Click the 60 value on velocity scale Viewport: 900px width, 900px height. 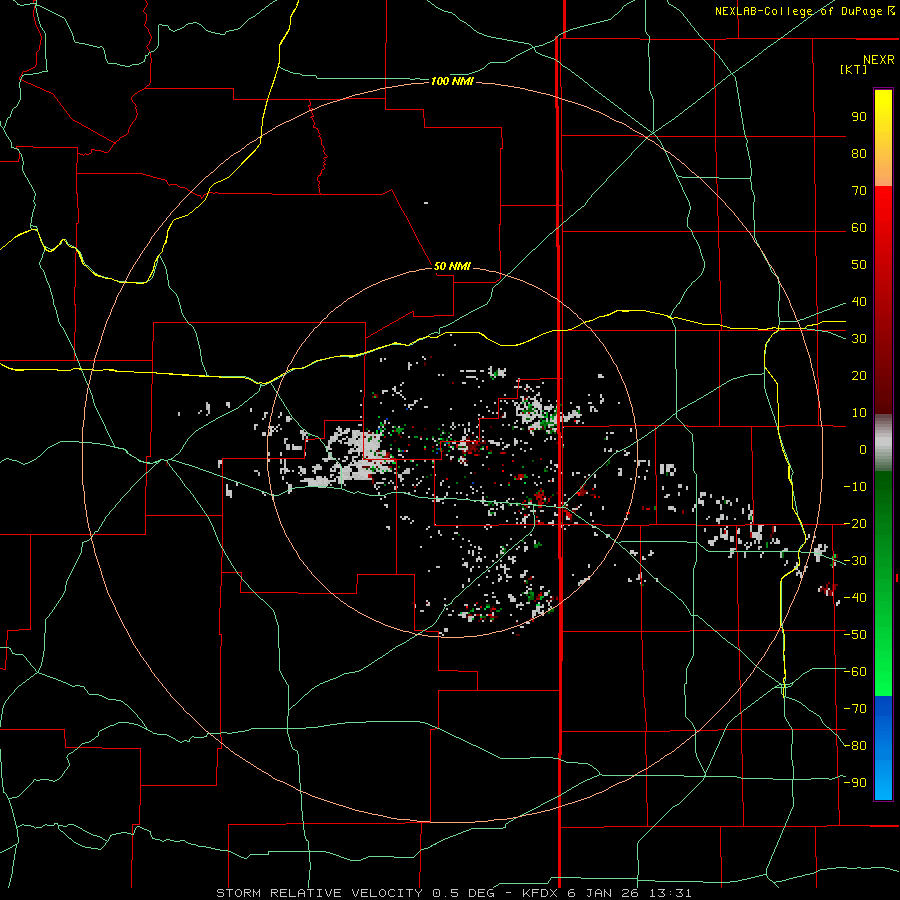pyautogui.click(x=859, y=227)
